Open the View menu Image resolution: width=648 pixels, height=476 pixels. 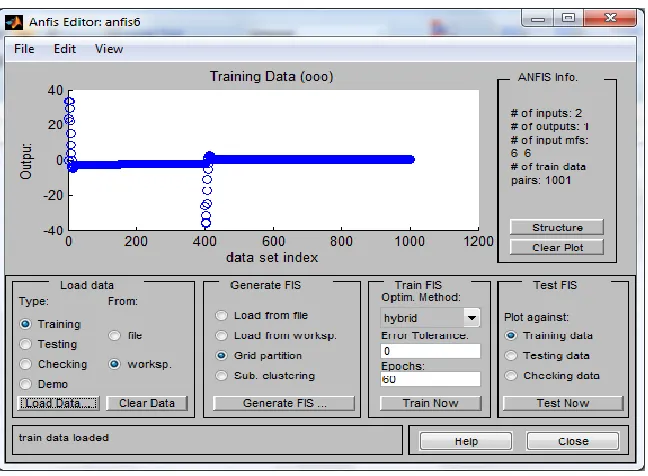click(x=109, y=49)
